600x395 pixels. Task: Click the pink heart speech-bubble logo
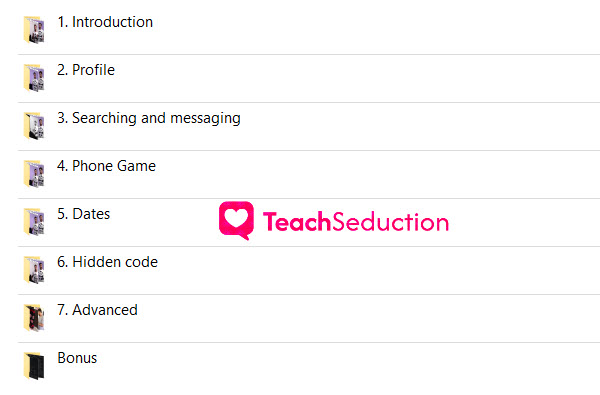(236, 220)
